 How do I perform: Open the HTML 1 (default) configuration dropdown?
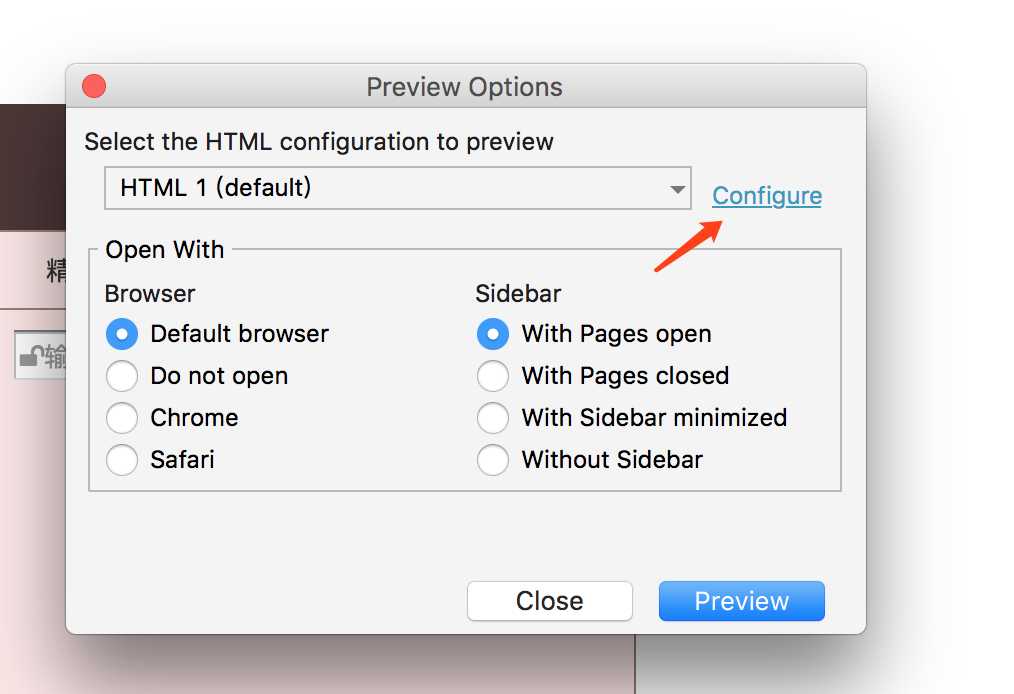coord(398,188)
